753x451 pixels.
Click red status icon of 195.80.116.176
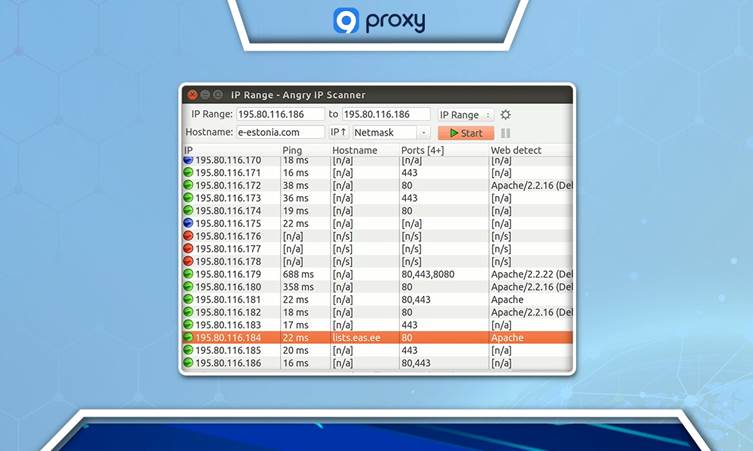point(188,236)
